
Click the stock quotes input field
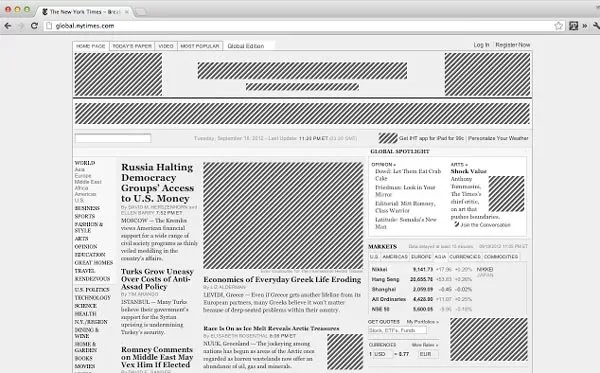pos(397,330)
